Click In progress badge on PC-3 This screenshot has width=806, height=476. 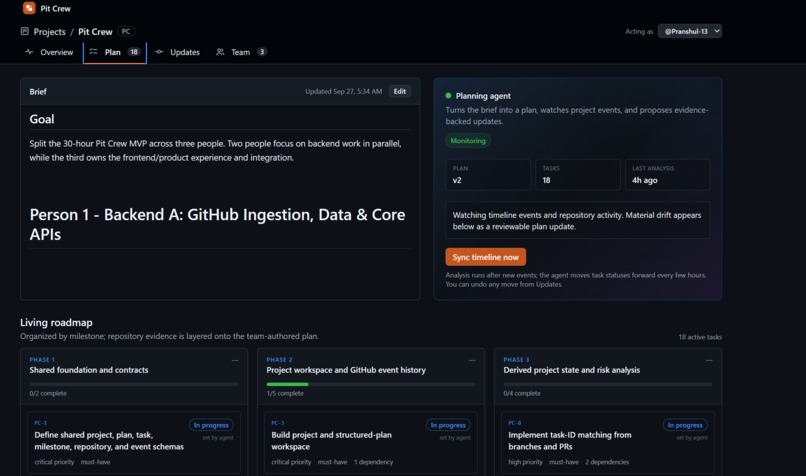pos(448,425)
